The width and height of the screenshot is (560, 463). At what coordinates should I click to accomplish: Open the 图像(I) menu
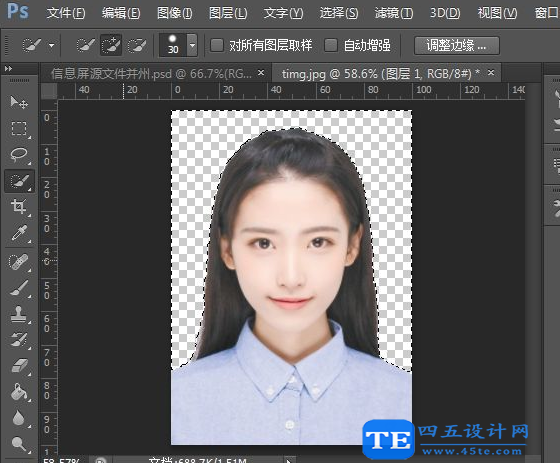pos(175,13)
